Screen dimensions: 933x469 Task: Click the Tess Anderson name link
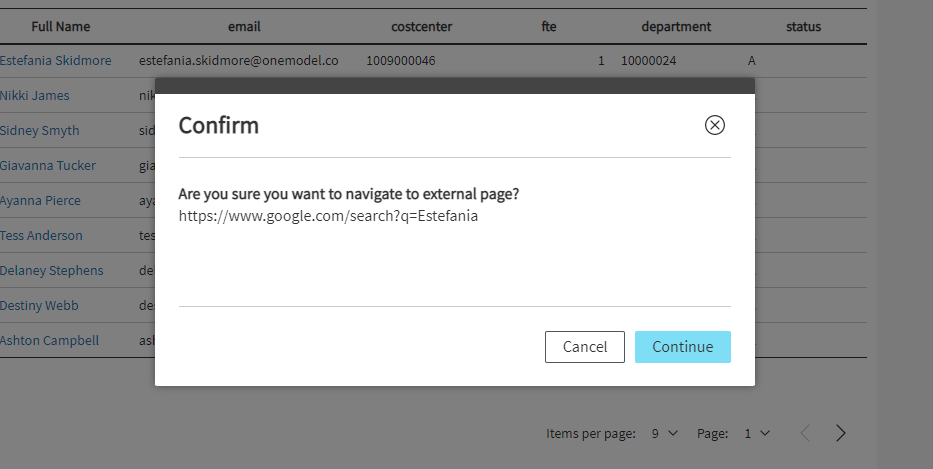[42, 235]
